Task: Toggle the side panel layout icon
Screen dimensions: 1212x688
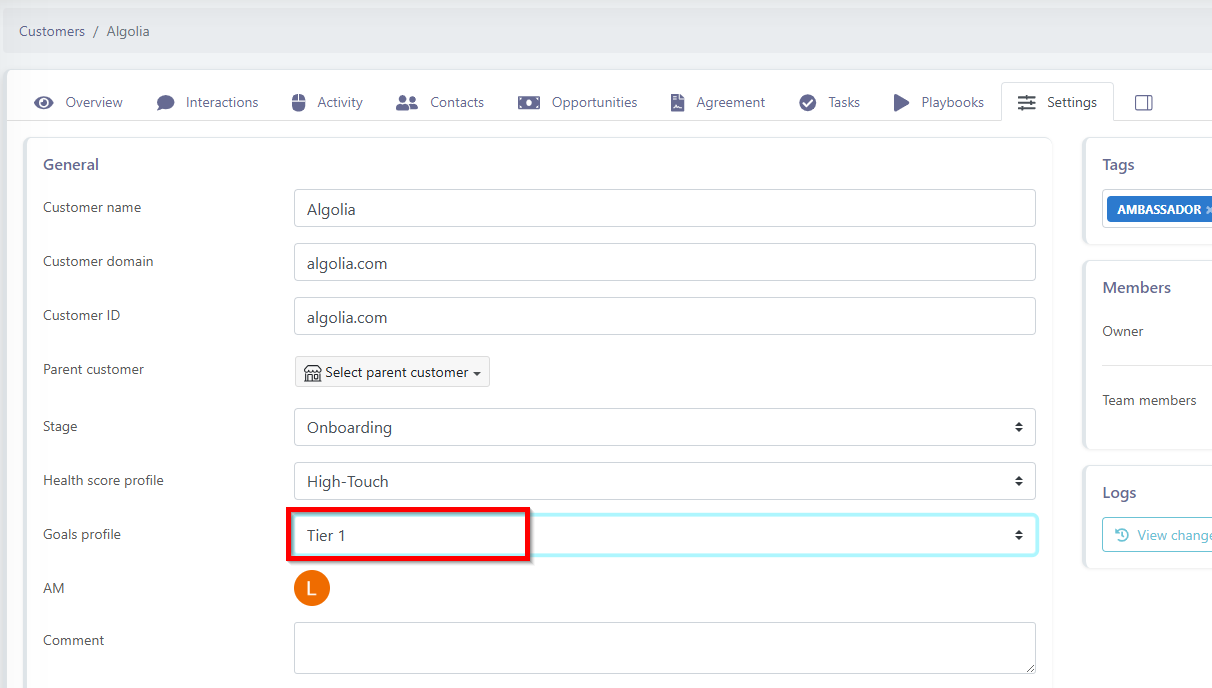Action: pyautogui.click(x=1144, y=103)
